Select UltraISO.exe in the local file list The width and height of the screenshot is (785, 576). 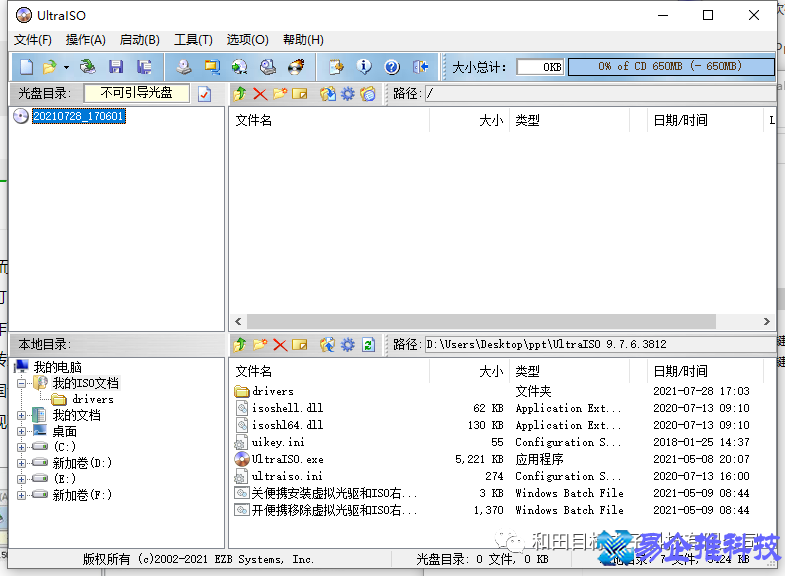click(x=287, y=459)
